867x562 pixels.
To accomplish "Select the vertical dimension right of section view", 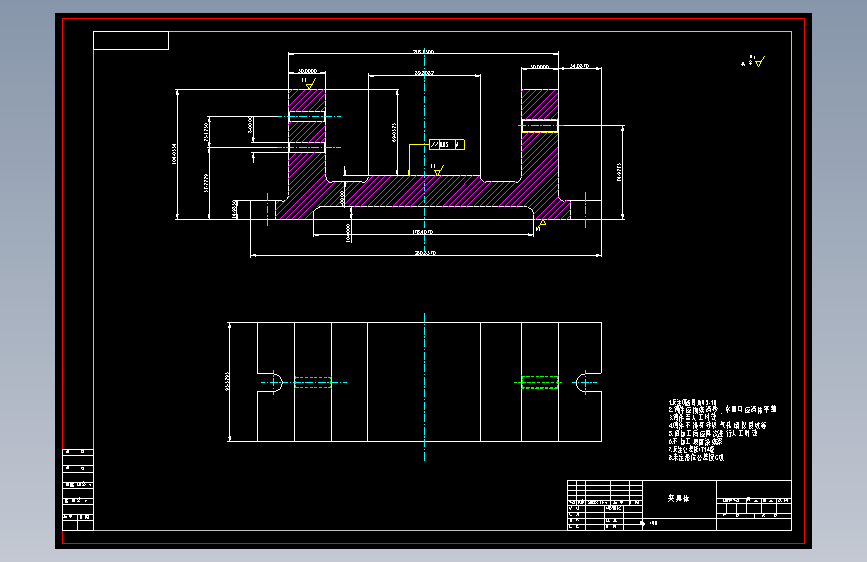I will tap(620, 172).
